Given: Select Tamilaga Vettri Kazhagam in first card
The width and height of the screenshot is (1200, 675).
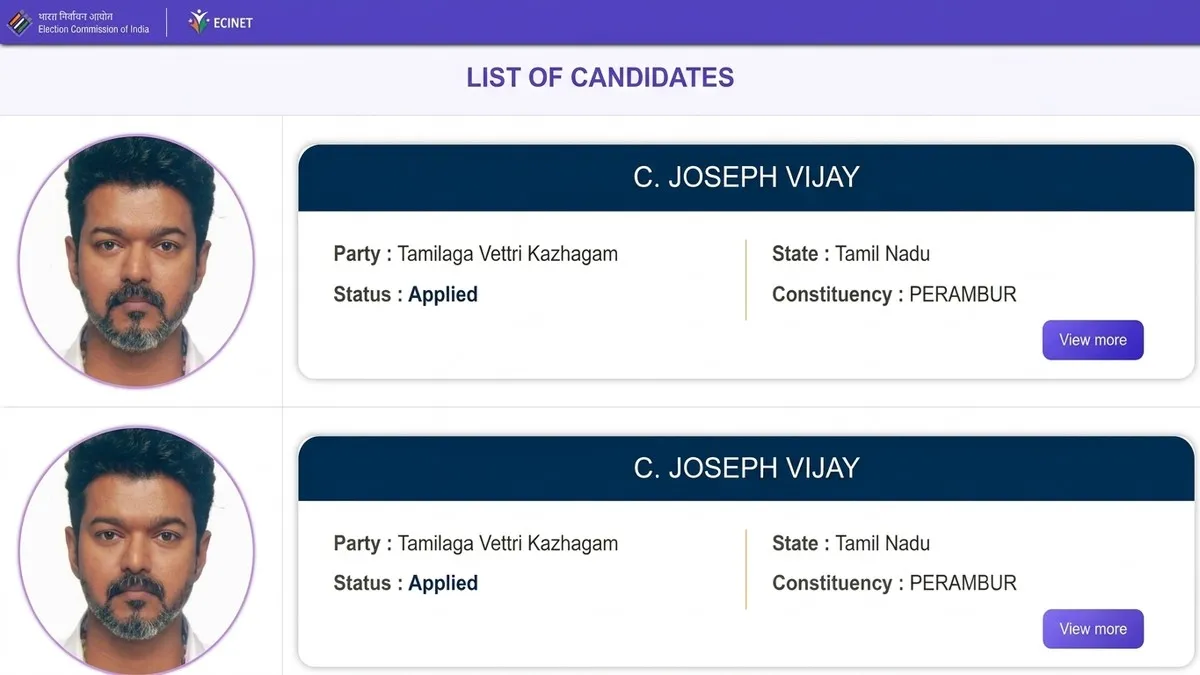Looking at the screenshot, I should click(x=507, y=254).
